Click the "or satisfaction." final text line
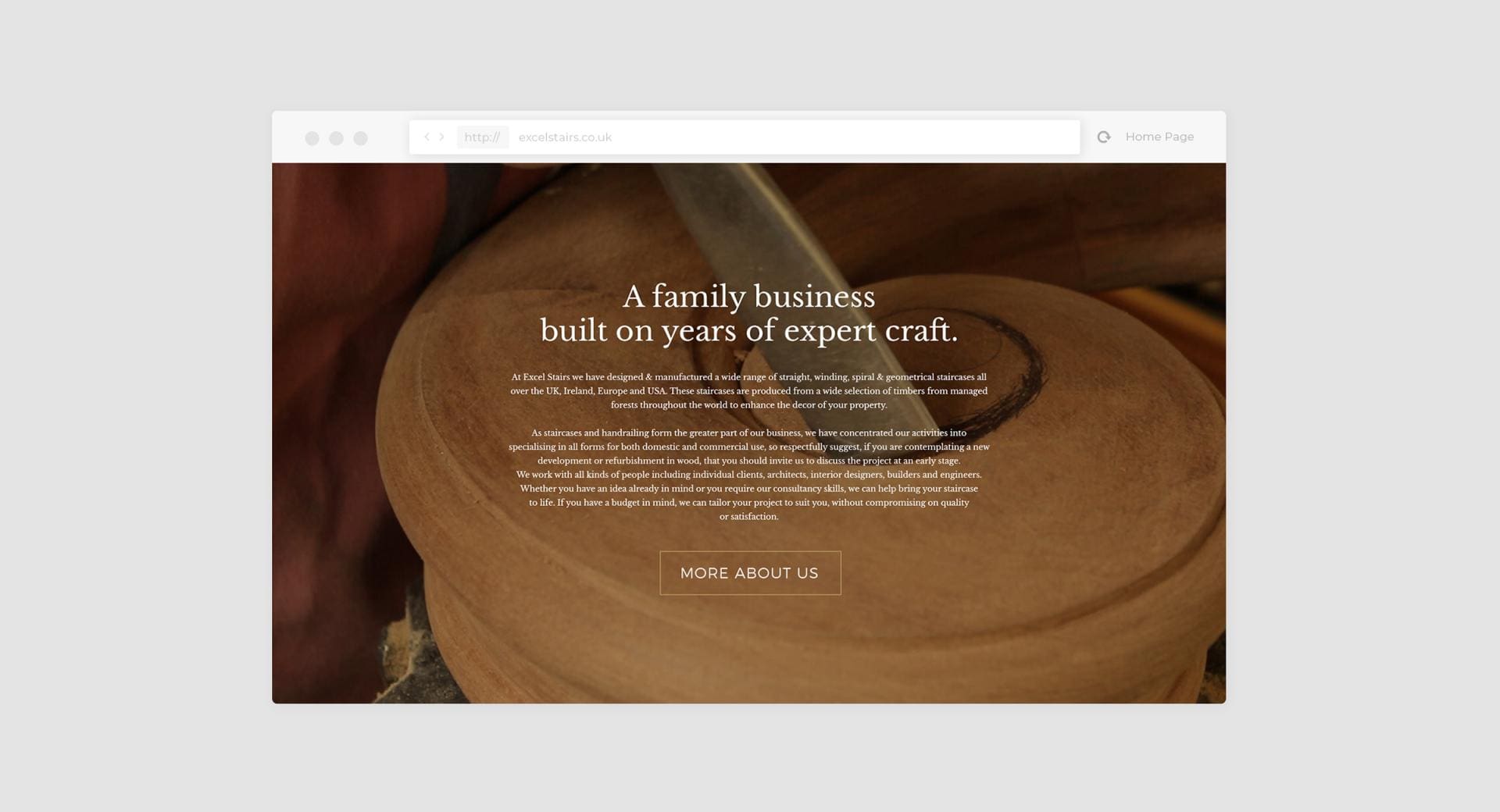Image resolution: width=1500 pixels, height=812 pixels. (x=748, y=516)
